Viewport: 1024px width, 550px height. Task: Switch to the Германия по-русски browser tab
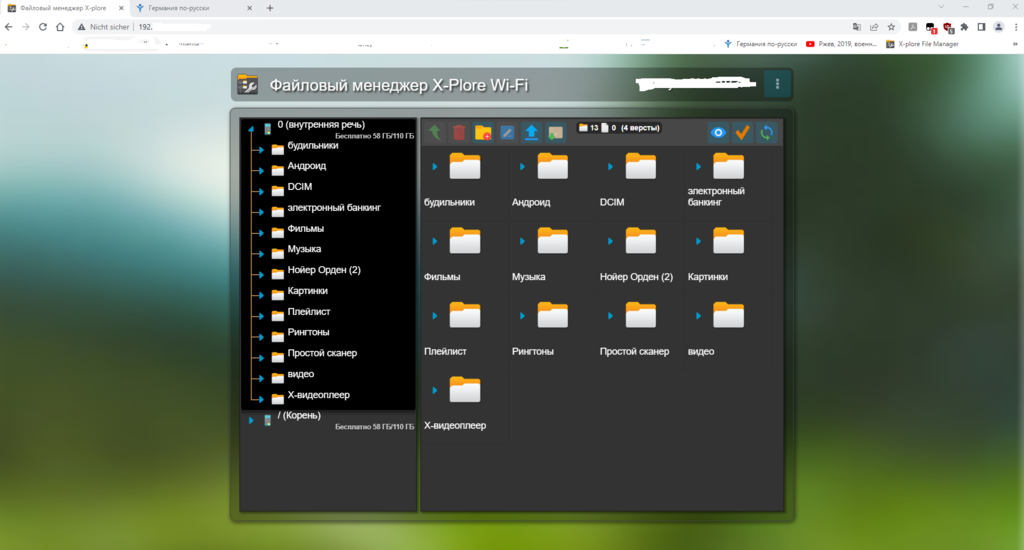(193, 8)
